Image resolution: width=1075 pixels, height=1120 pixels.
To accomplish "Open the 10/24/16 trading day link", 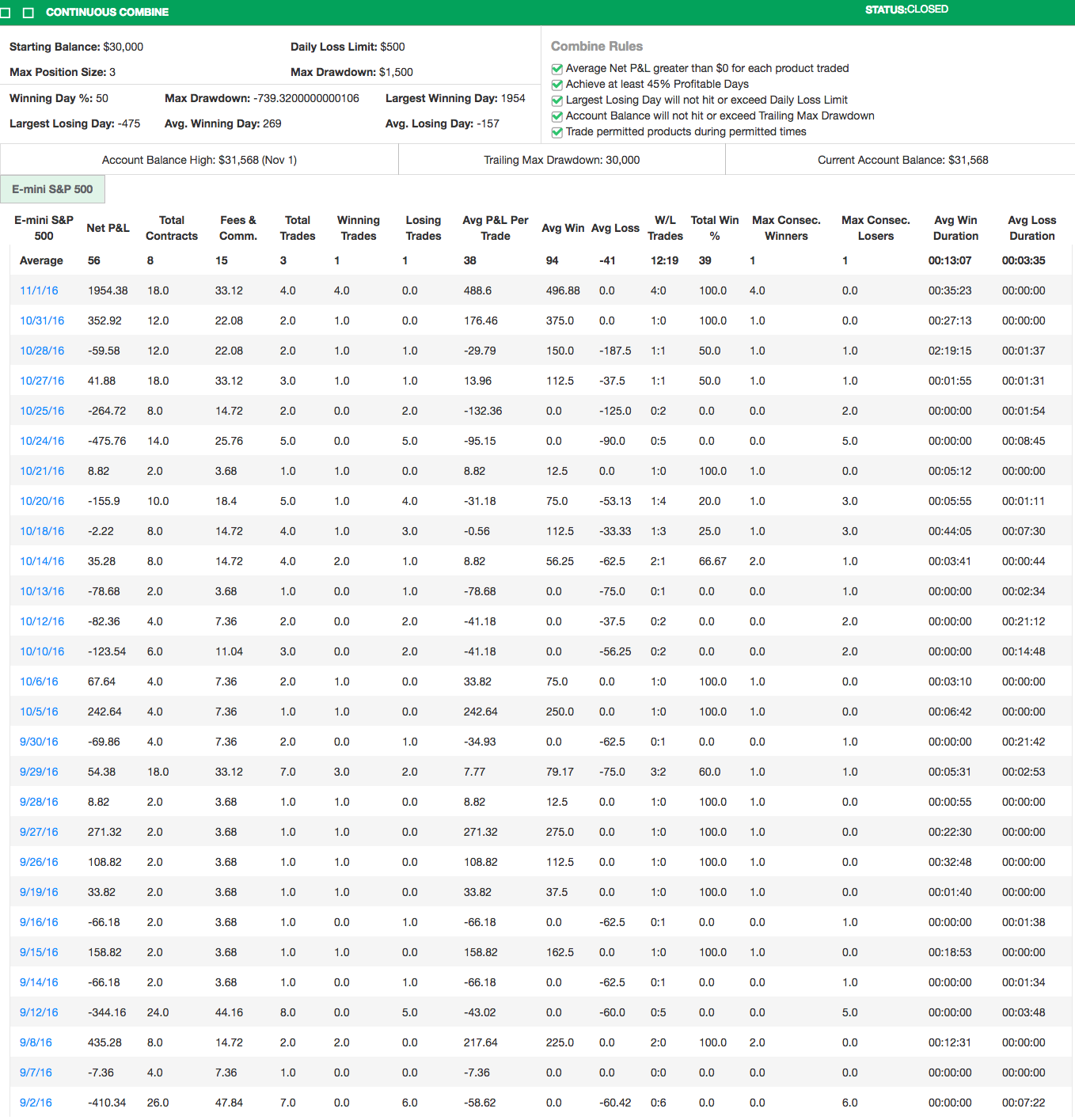I will coord(42,441).
